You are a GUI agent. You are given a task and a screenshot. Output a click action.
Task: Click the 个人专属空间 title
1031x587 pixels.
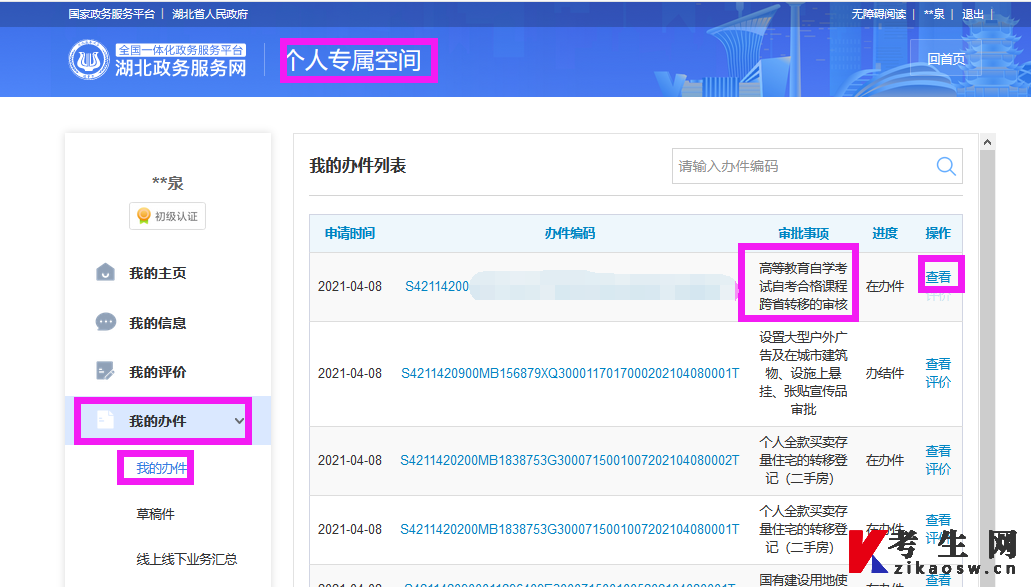[x=354, y=60]
